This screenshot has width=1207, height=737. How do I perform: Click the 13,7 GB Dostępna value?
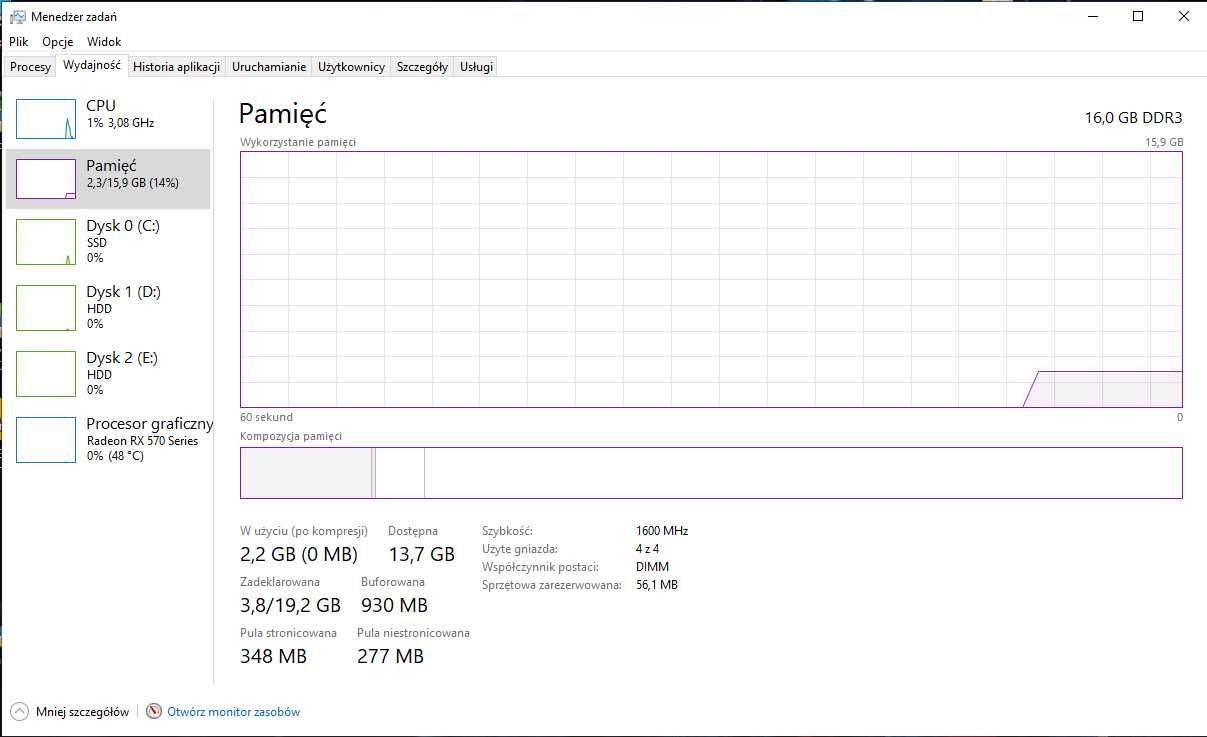click(421, 554)
